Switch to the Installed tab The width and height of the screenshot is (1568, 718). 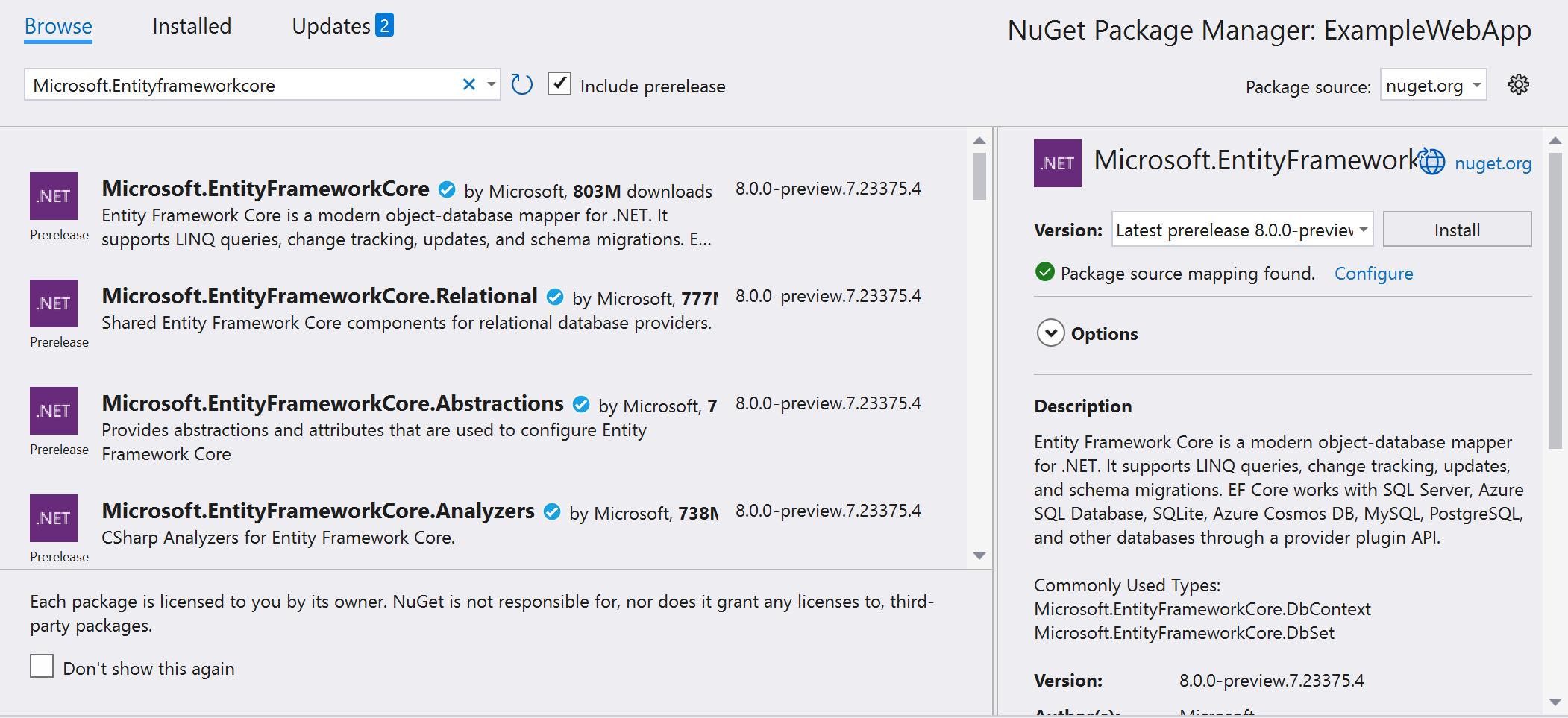pyautogui.click(x=192, y=26)
